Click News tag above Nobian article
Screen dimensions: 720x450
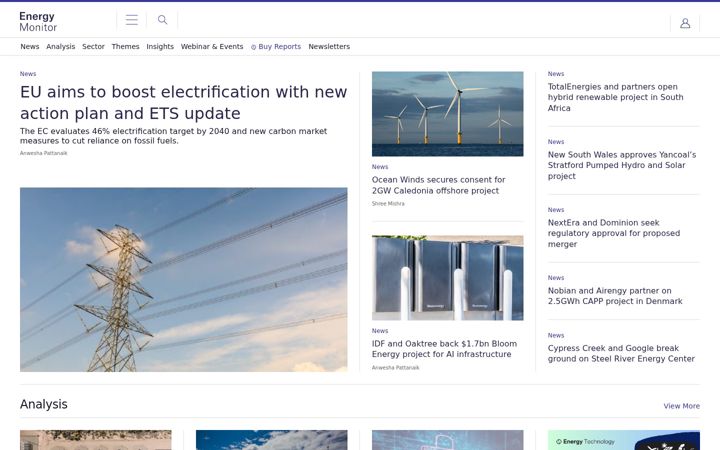pyautogui.click(x=556, y=278)
